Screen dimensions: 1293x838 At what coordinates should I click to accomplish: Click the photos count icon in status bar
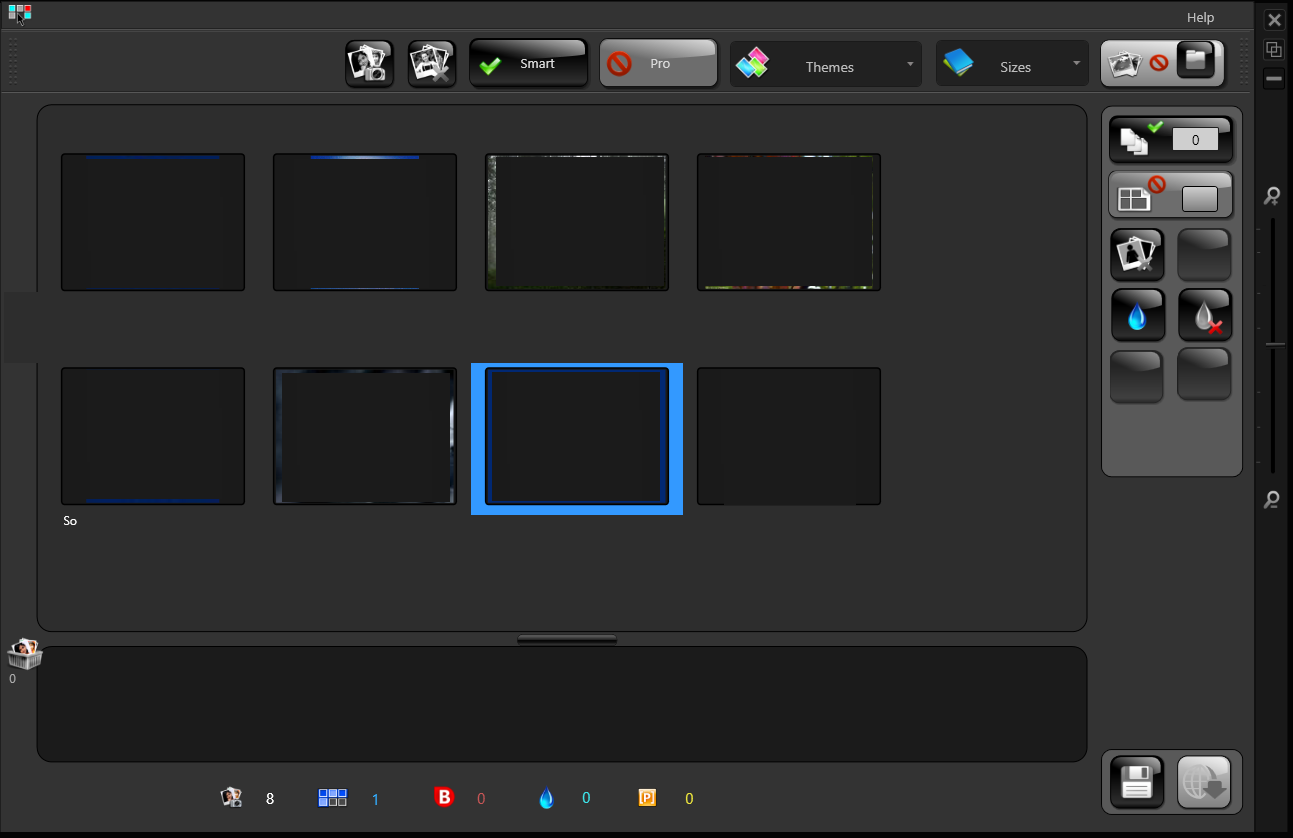(232, 797)
